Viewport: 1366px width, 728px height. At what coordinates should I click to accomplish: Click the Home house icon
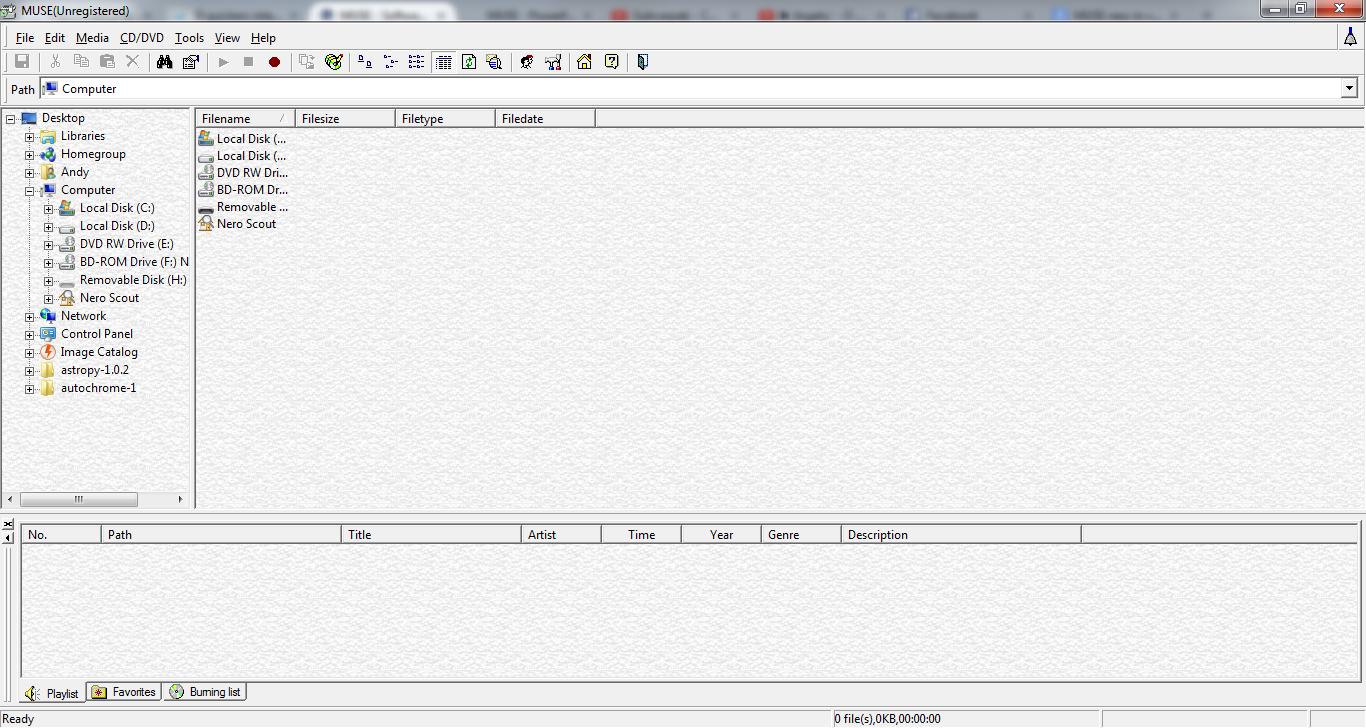(x=584, y=62)
